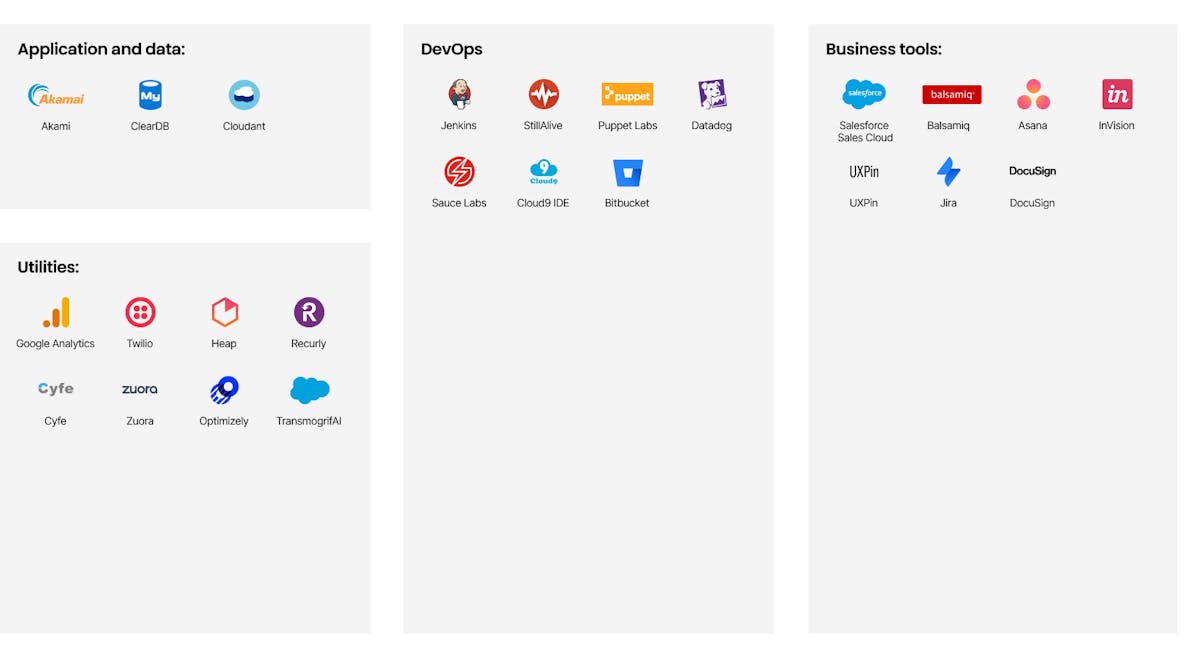Click the "Puppet Labs" label
This screenshot has width=1200, height=664.
coord(627,126)
